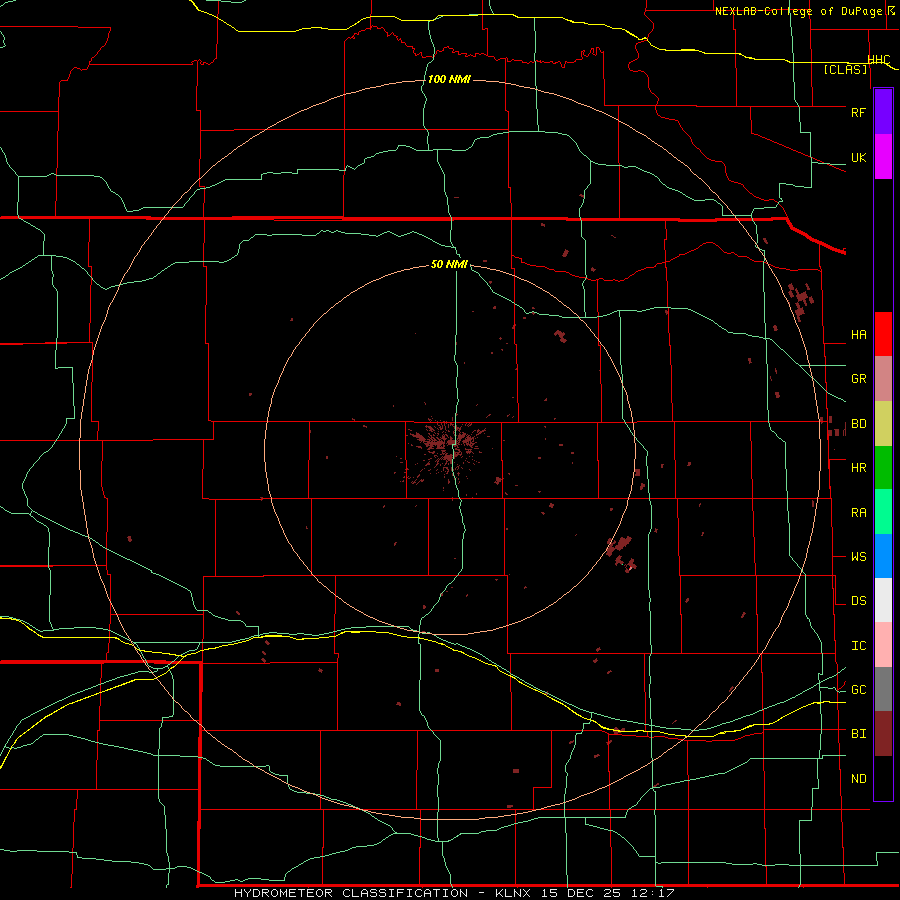Click the 100 NMI range ring label
Screen dimensions: 900x900
[x=449, y=79]
